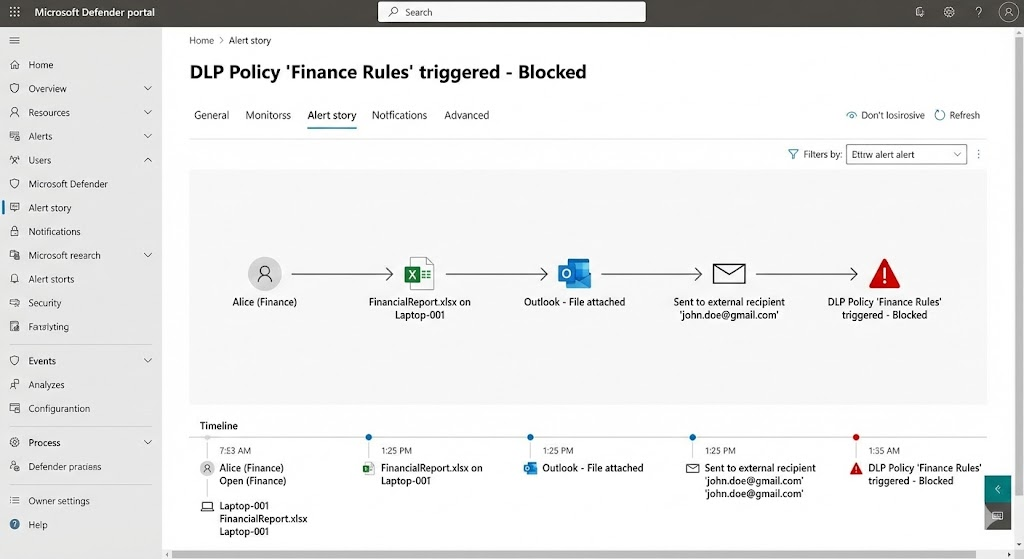Switch to the Advanced tab
The height and width of the screenshot is (559, 1024).
click(466, 115)
